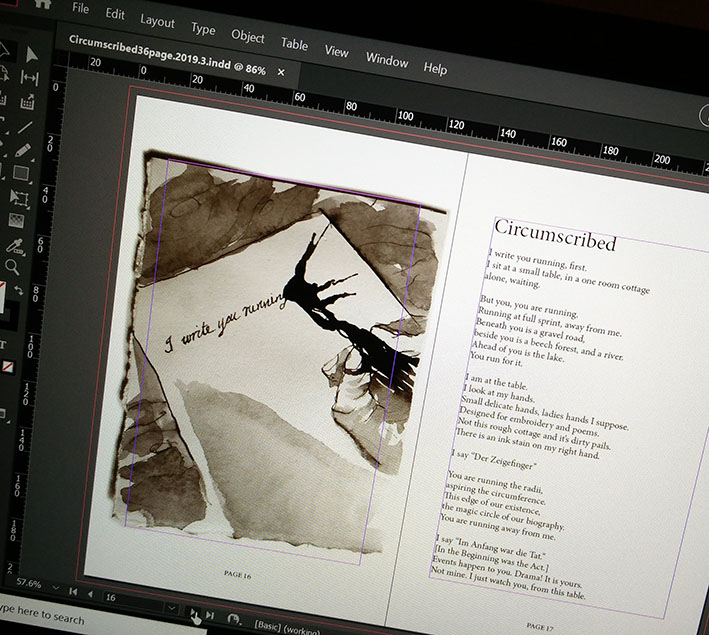Select the Gradient Feather tool
Image resolution: width=709 pixels, height=635 pixels.
[16, 221]
